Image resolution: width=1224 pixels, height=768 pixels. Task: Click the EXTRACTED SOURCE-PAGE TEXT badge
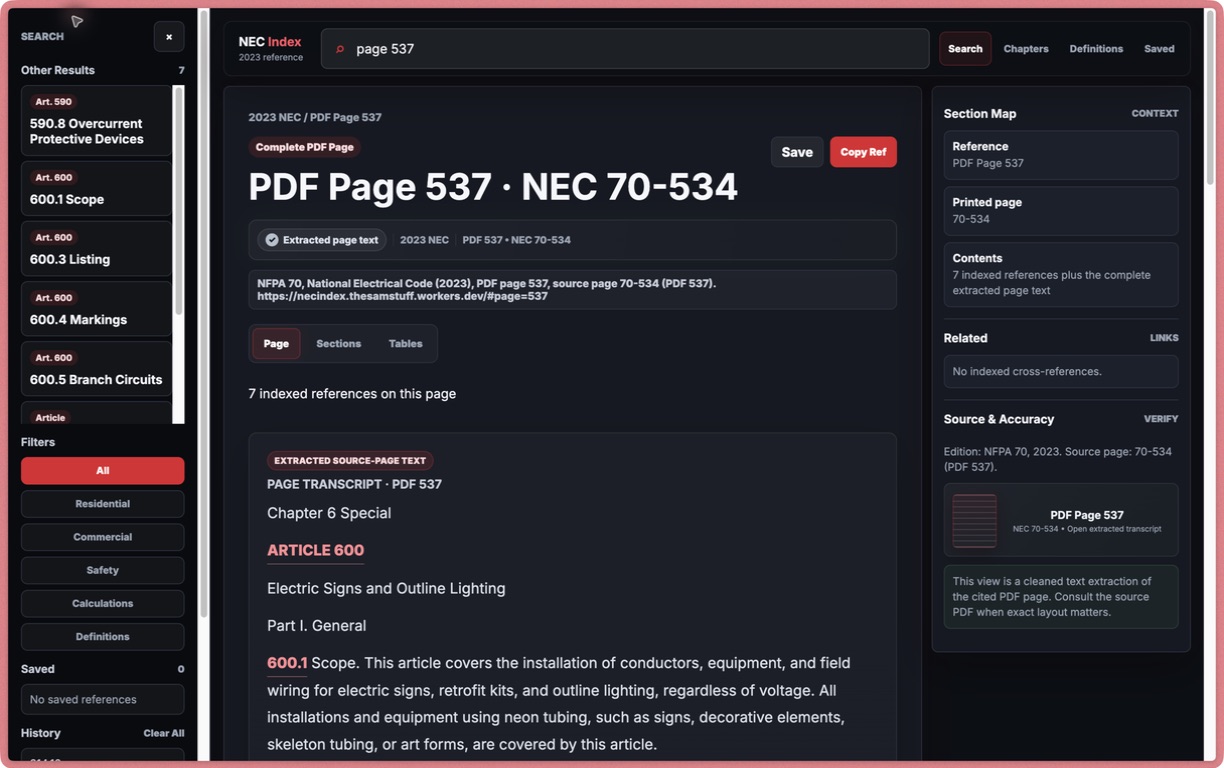pos(350,461)
